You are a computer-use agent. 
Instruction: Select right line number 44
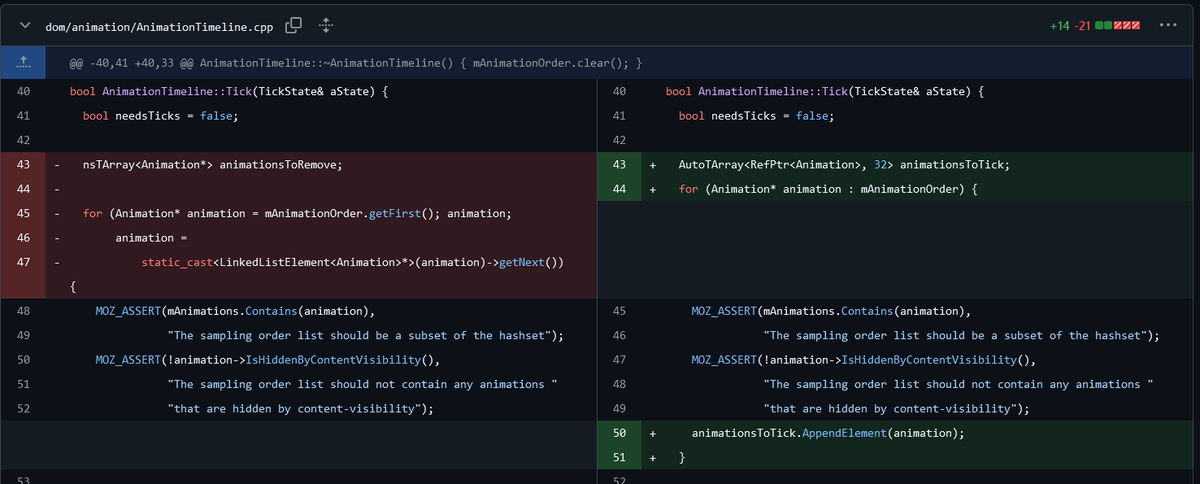619,189
